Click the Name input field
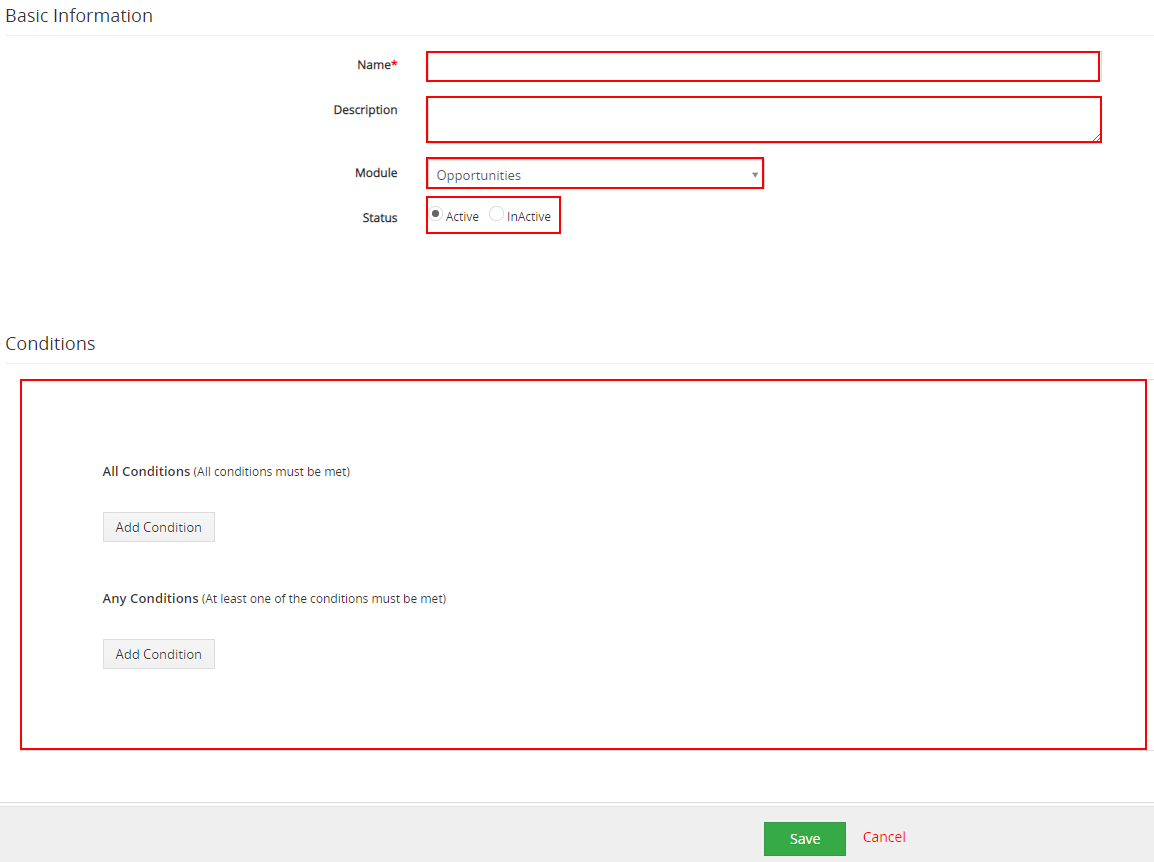1154x862 pixels. click(x=762, y=66)
